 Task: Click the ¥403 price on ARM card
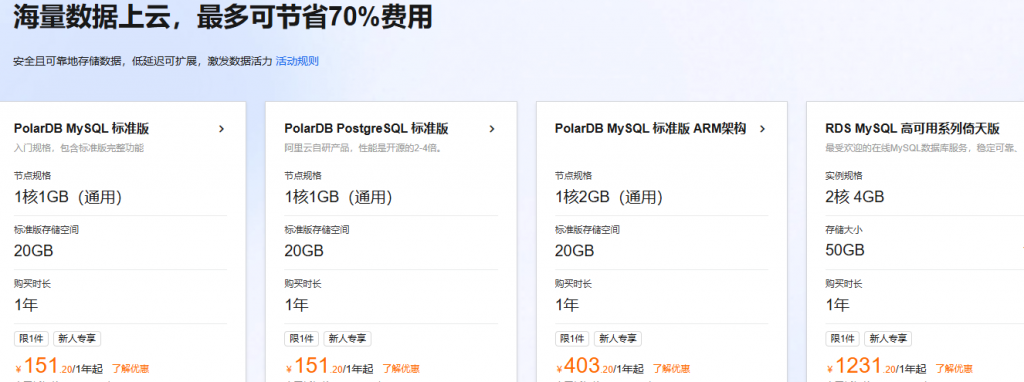pos(585,366)
